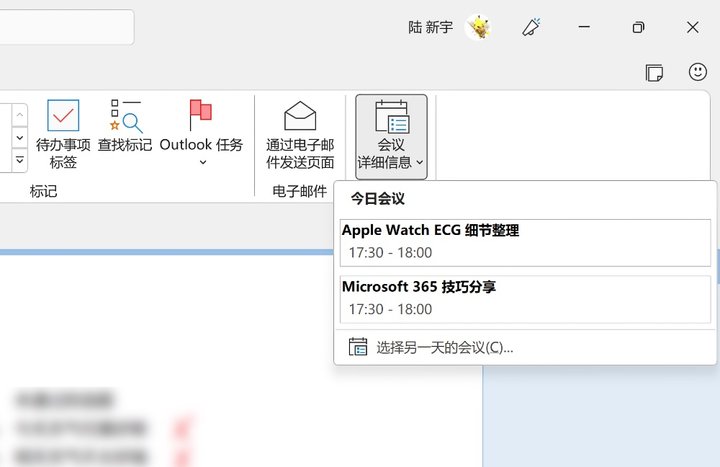Select the Microsoft 365 技巧分享 meeting
The height and width of the screenshot is (467, 720).
click(525, 299)
